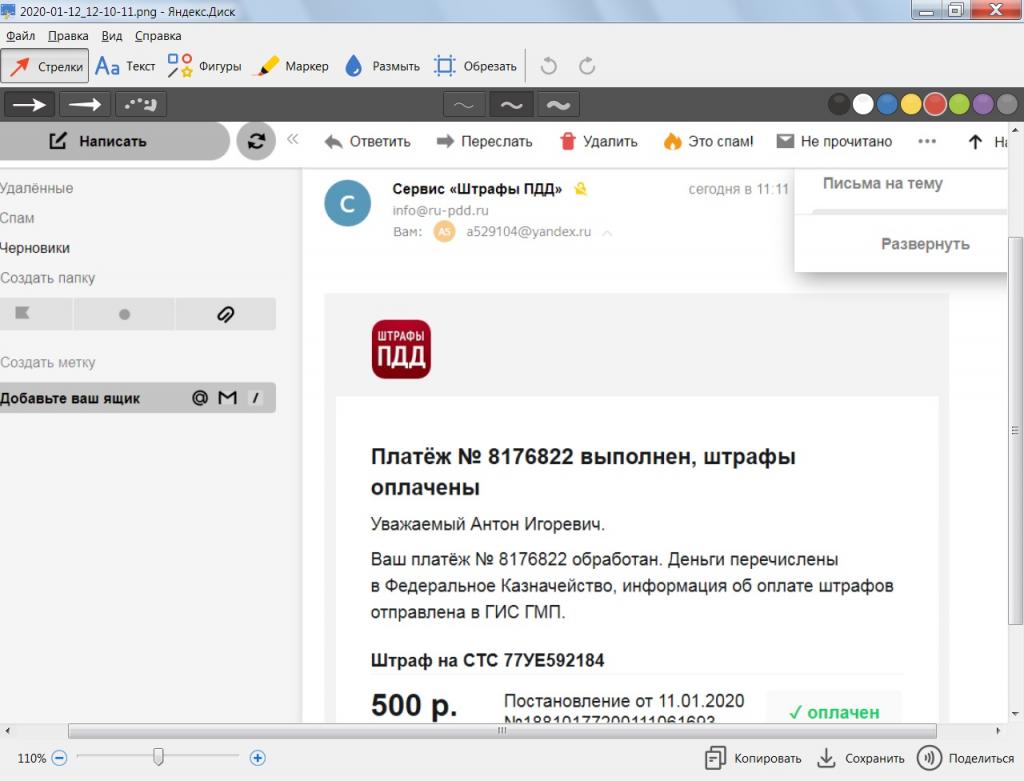
Task: Redo the edit with the right curved arrow
Action: coord(587,66)
